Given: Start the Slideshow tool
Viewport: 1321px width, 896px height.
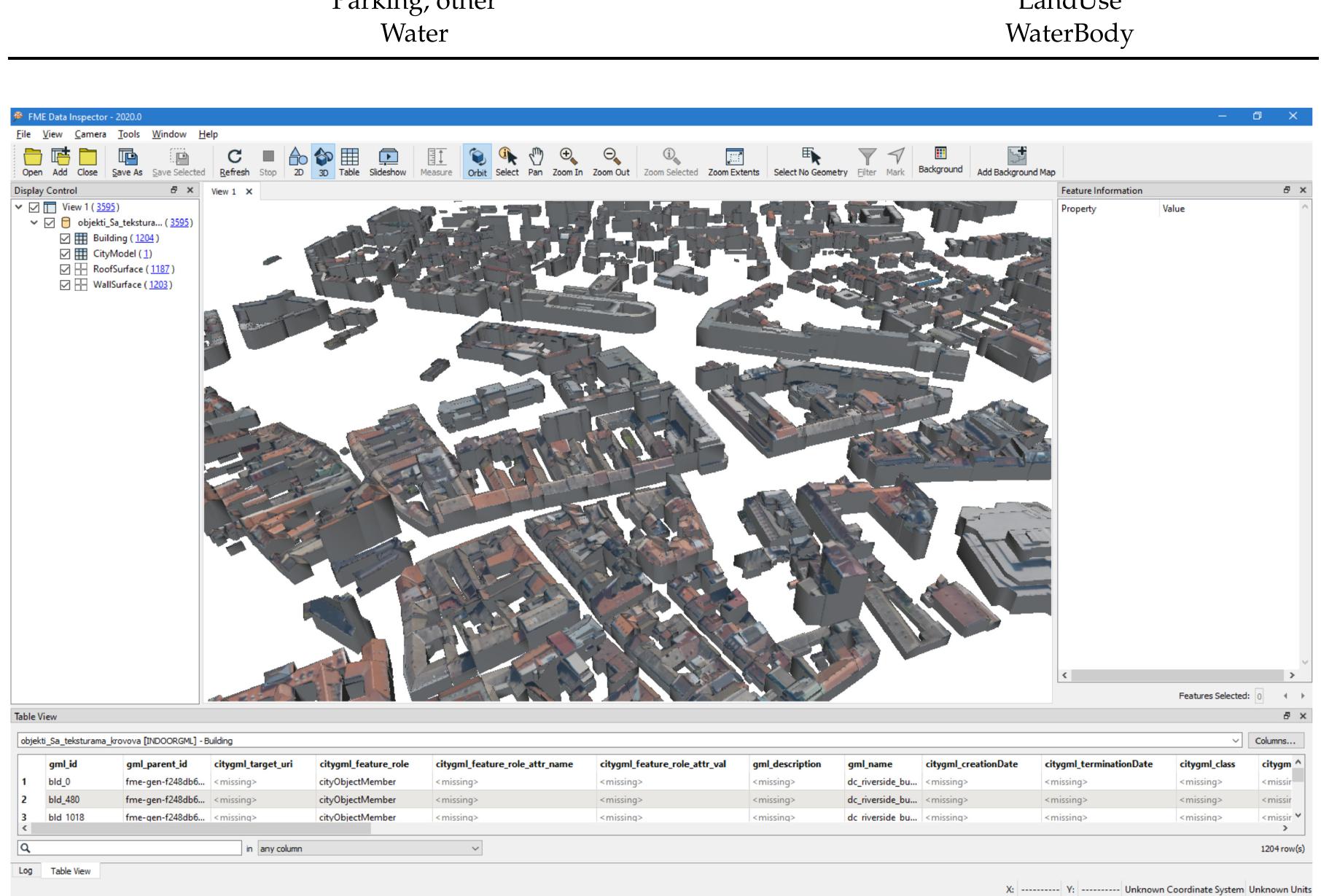Looking at the screenshot, I should coord(388,162).
